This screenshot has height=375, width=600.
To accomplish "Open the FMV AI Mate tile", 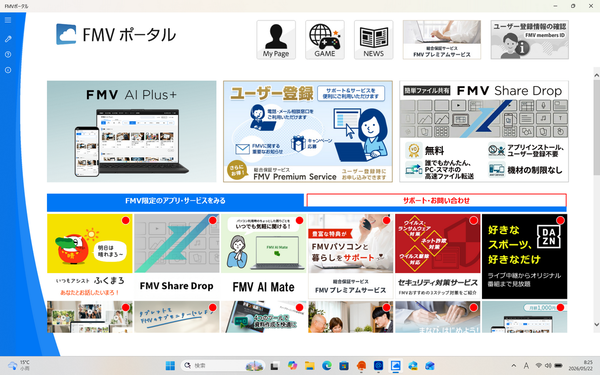I will [264, 256].
